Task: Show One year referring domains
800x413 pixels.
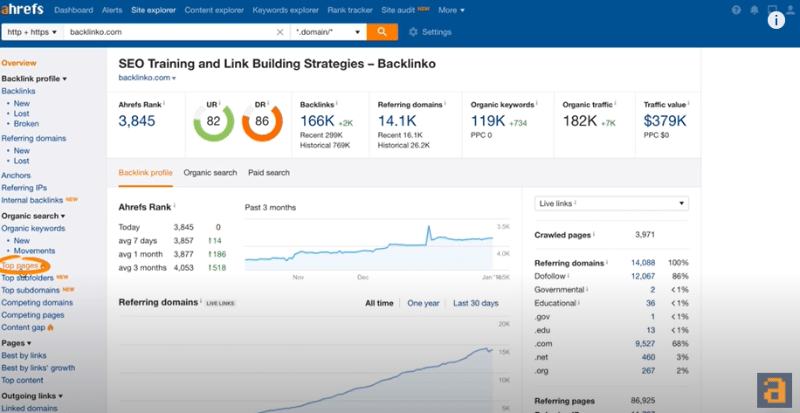Action: coord(423,303)
